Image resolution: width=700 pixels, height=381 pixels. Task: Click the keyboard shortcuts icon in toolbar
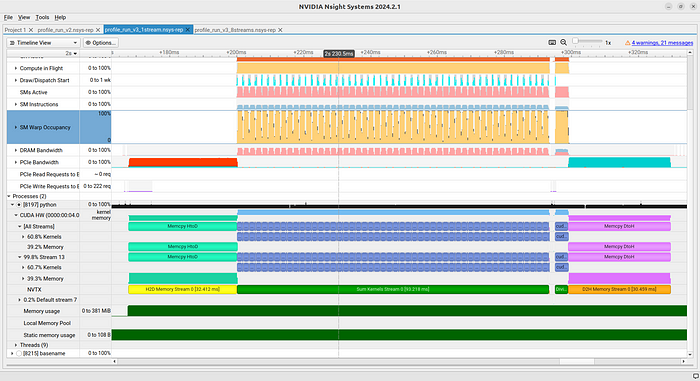pos(552,42)
